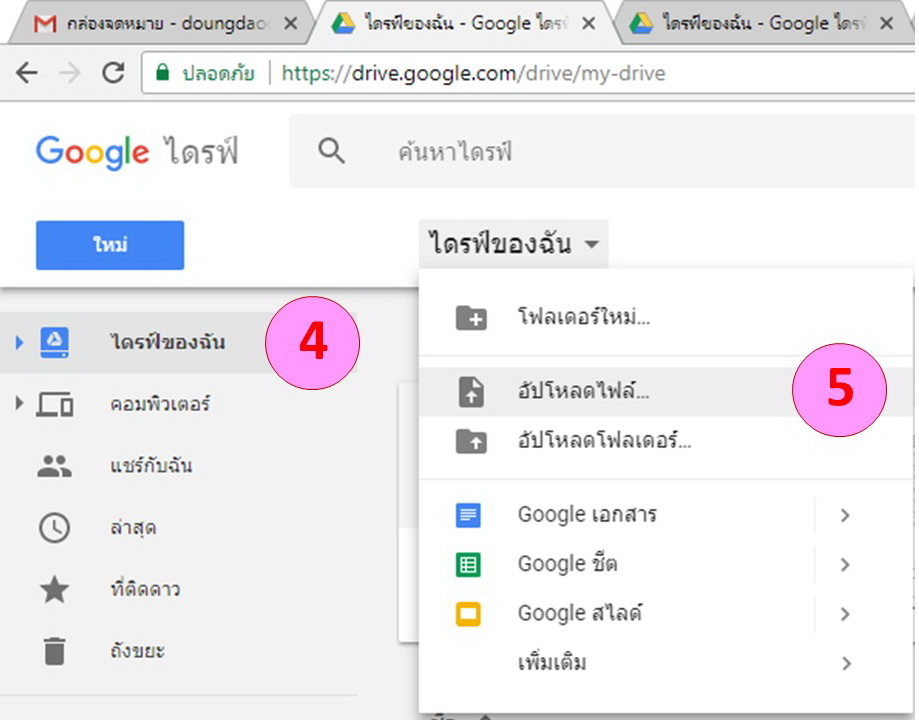Click the browser back arrow
Screen dimensions: 919x720
(26, 73)
